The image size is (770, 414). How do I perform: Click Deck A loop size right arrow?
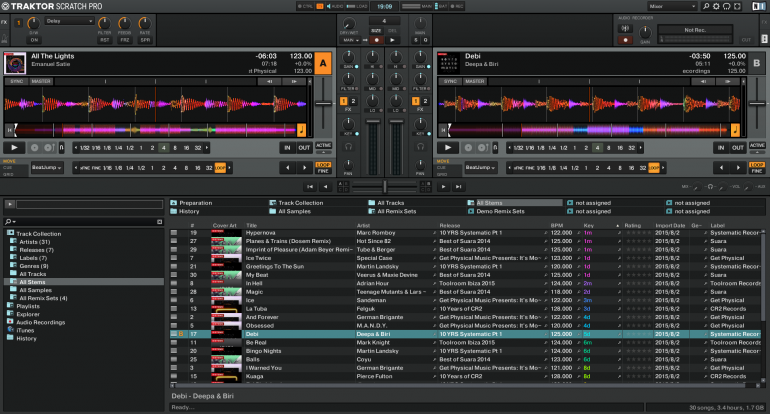point(207,147)
